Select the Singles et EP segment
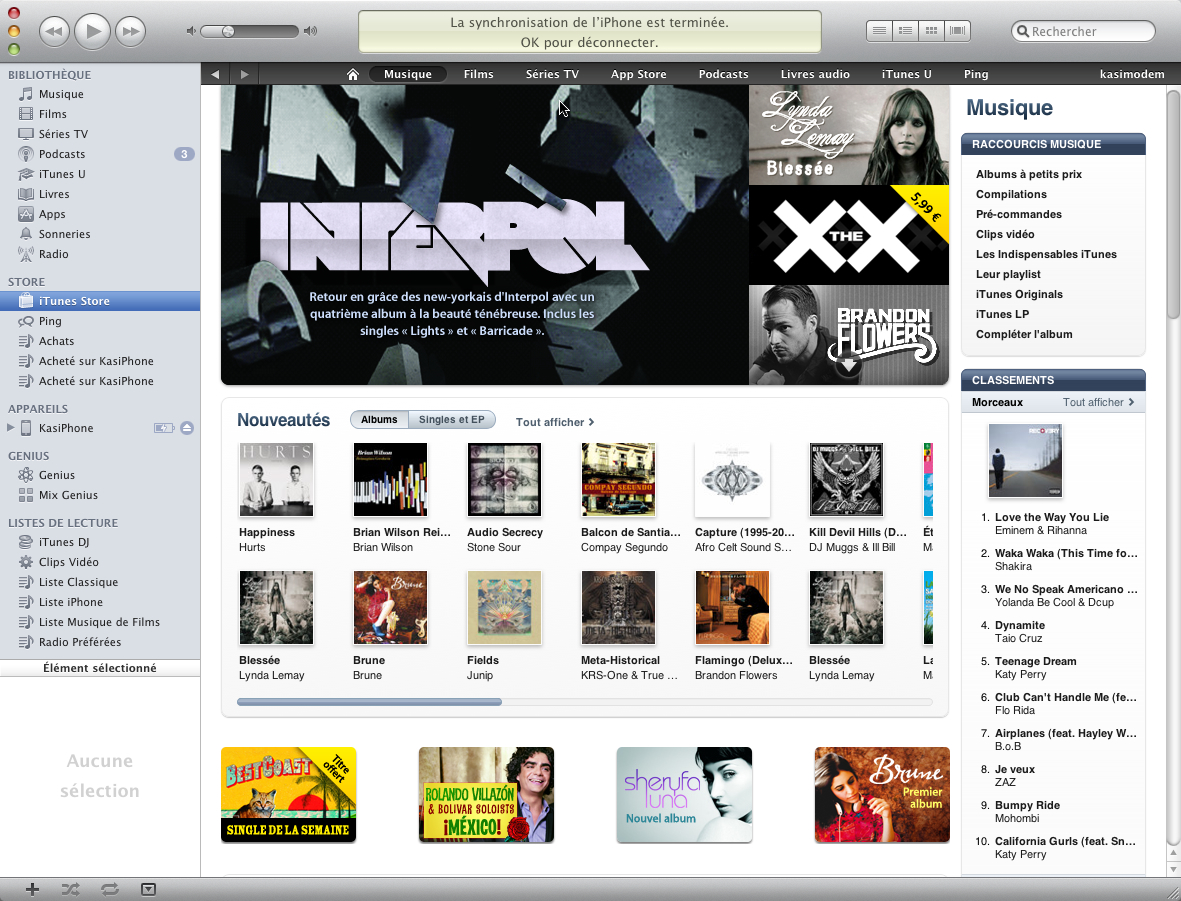 (x=451, y=420)
